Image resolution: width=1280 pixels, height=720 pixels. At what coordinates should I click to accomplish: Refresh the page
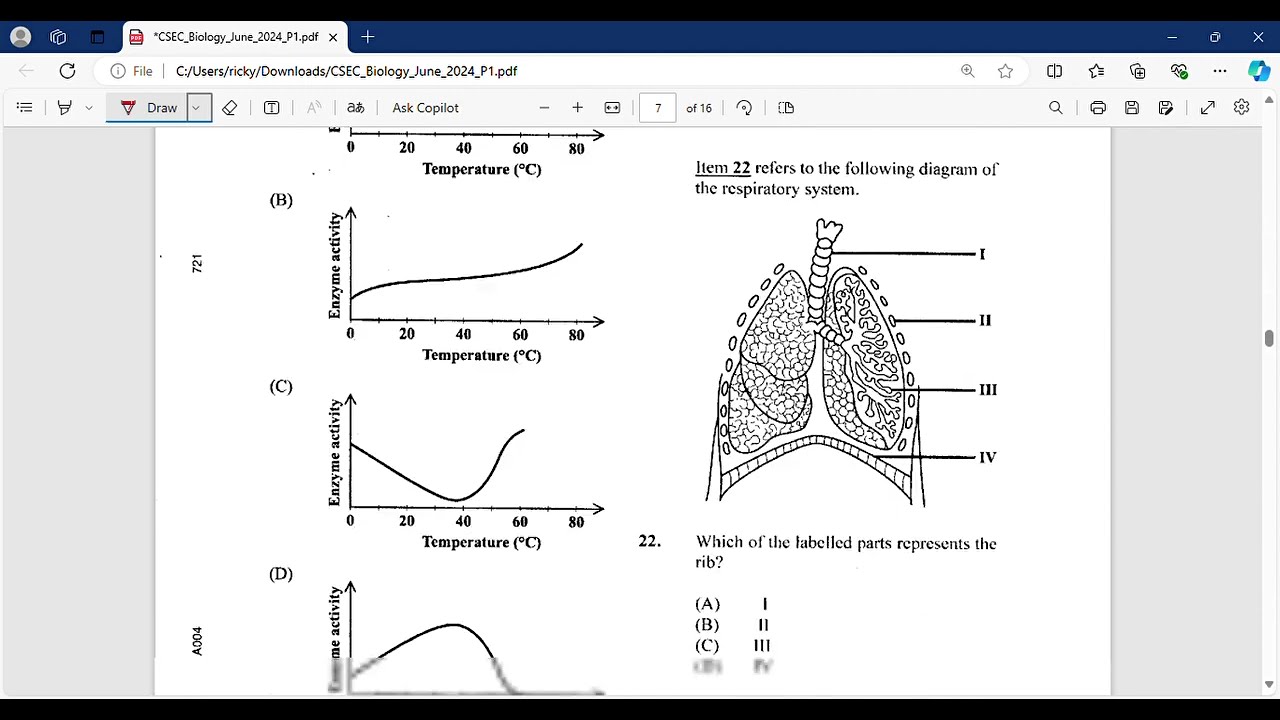click(x=67, y=71)
